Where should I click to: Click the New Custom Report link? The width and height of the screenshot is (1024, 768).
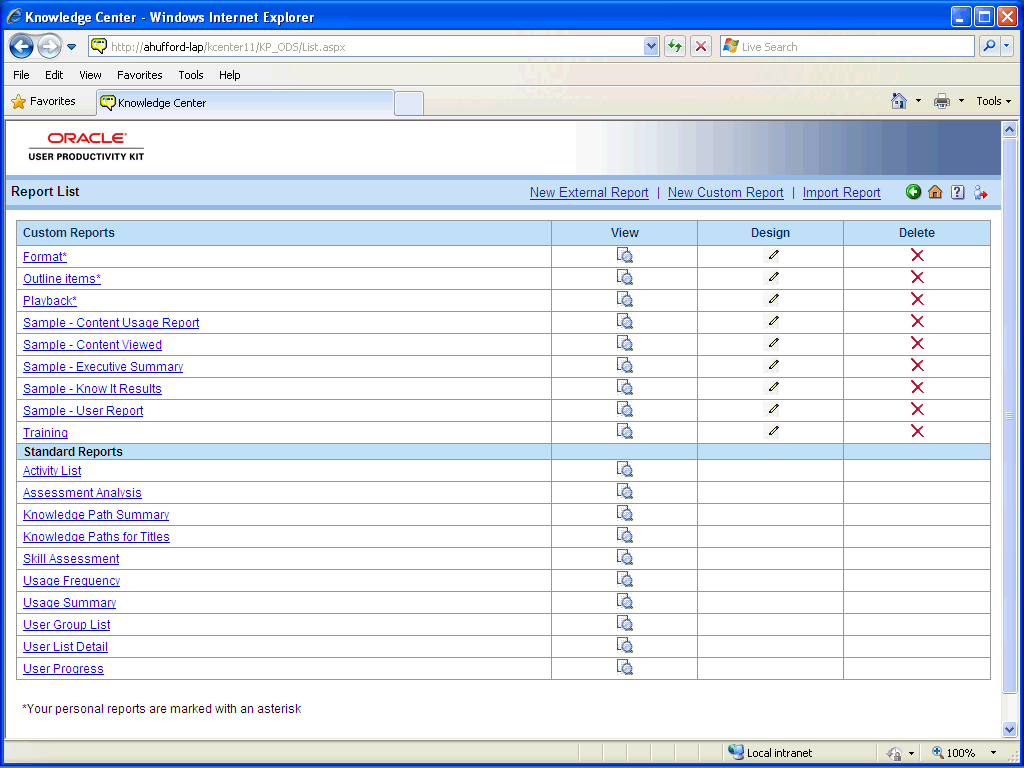pyautogui.click(x=726, y=193)
